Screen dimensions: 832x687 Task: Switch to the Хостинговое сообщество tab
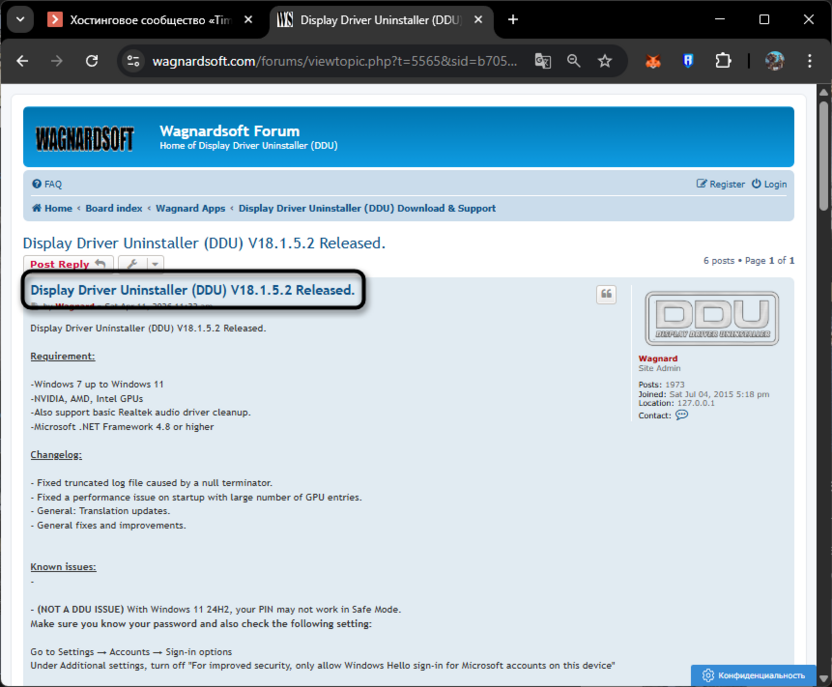[150, 20]
